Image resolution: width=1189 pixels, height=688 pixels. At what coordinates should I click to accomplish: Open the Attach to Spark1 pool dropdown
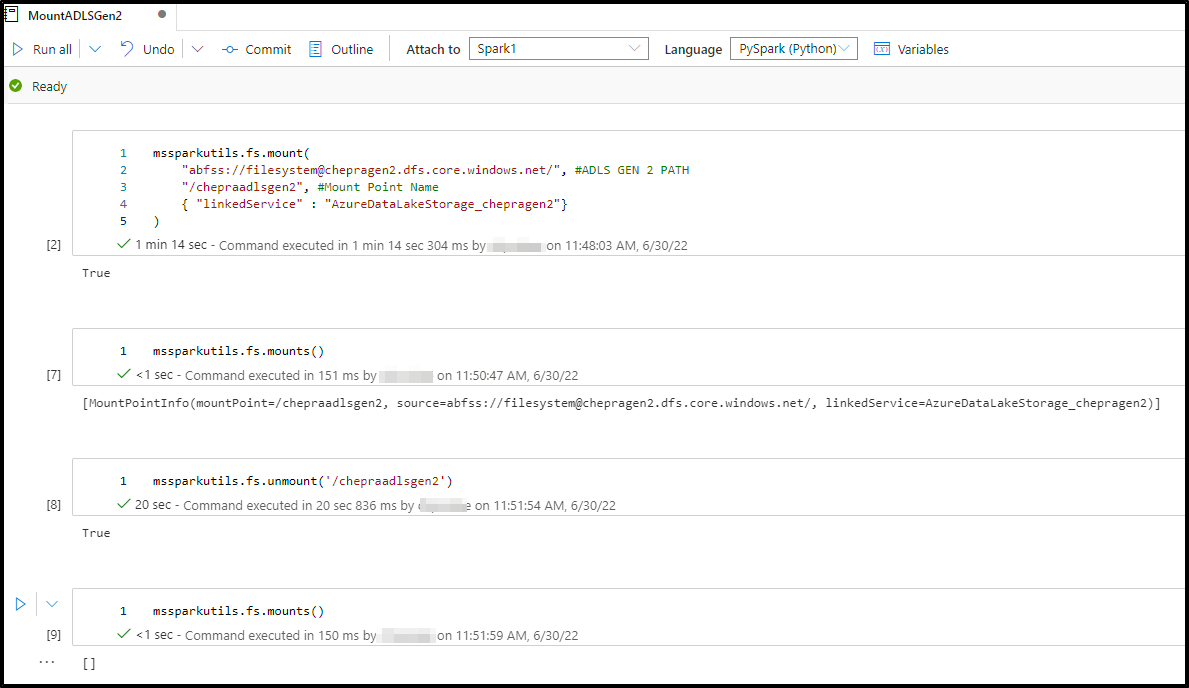tap(558, 49)
